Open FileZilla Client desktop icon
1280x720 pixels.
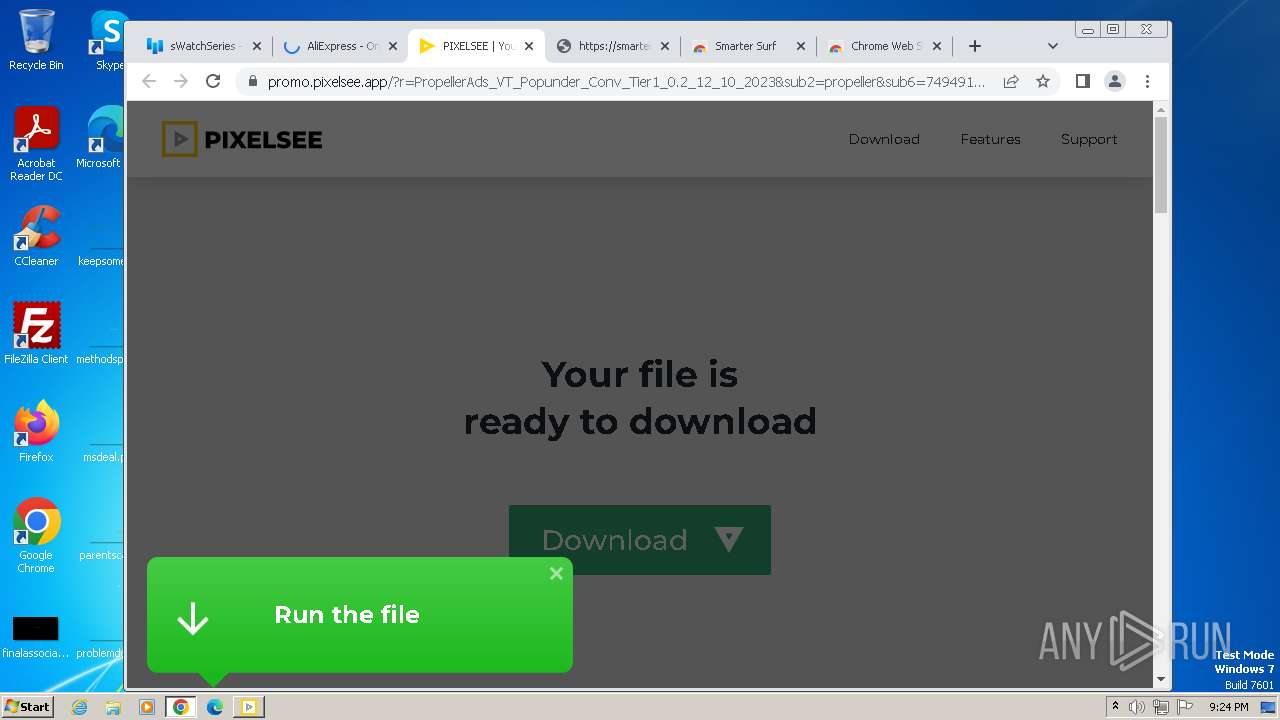[36, 333]
